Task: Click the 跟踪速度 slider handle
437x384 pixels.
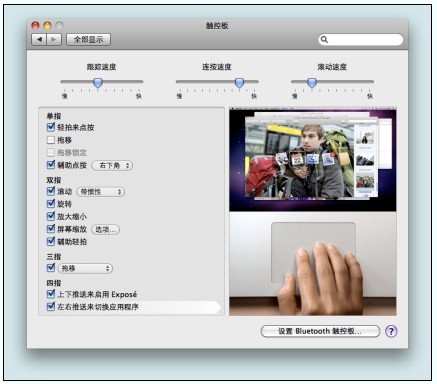Action: tap(98, 82)
